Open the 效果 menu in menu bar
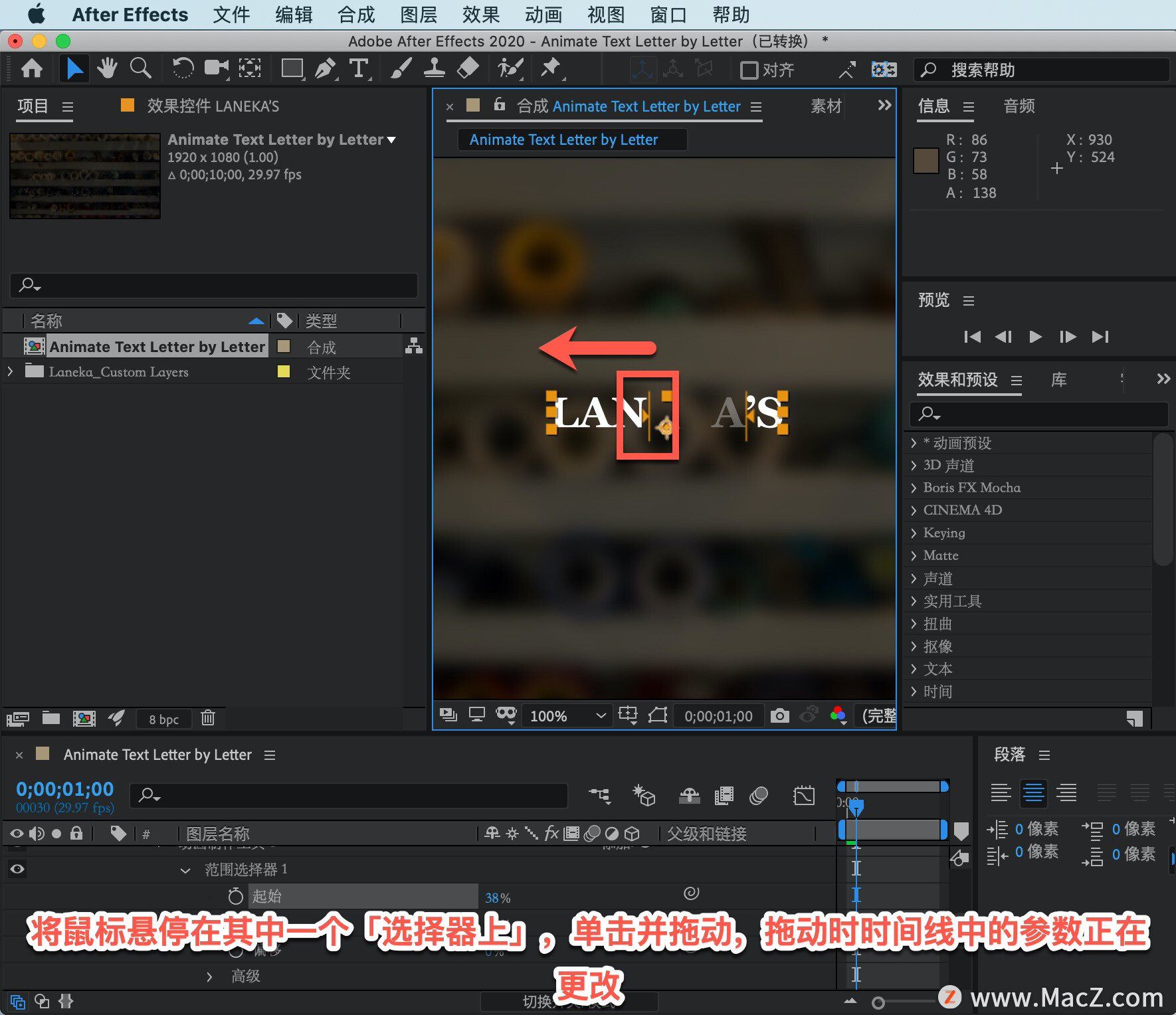Screen dimensions: 1176x1015 coord(480,15)
